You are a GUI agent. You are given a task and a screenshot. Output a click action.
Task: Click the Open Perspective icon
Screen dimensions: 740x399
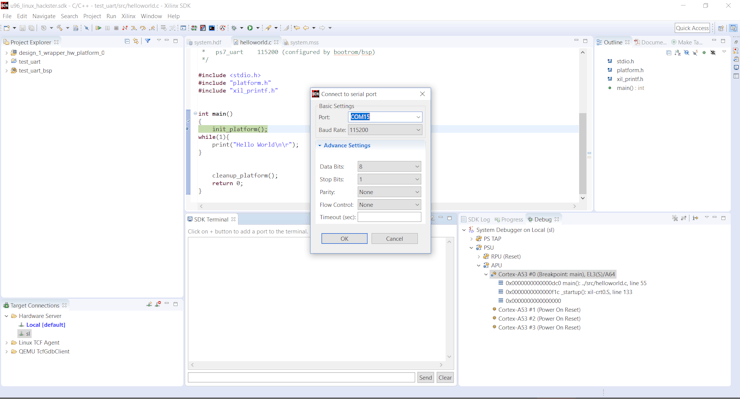[x=721, y=28]
